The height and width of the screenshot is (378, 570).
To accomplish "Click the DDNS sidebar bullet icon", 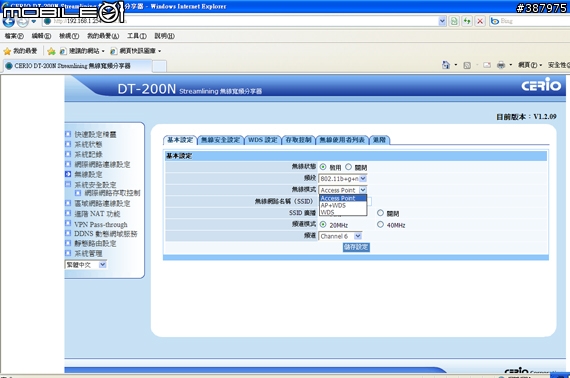I will (x=68, y=233).
